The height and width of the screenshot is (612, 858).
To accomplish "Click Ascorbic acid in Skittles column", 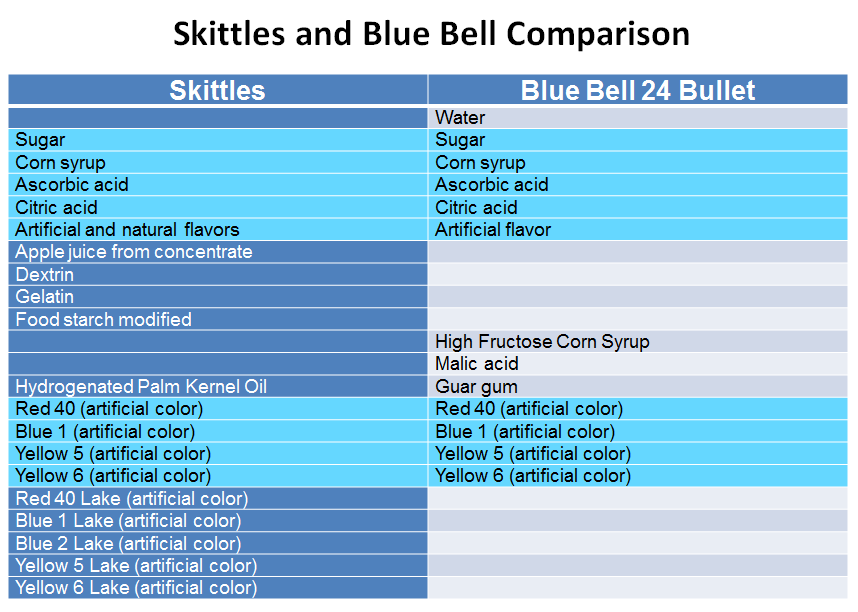I will pos(218,185).
